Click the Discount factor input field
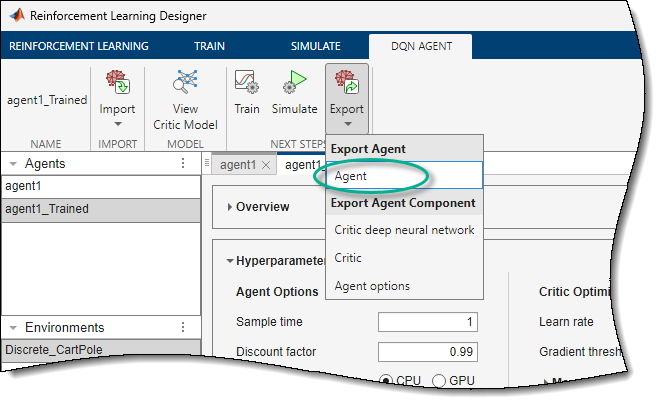Image resolution: width=661 pixels, height=405 pixels. click(x=428, y=352)
